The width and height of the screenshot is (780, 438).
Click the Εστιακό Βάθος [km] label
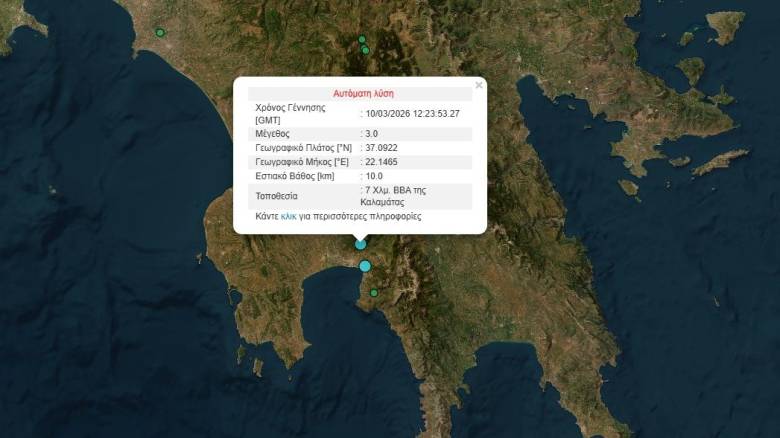click(296, 176)
